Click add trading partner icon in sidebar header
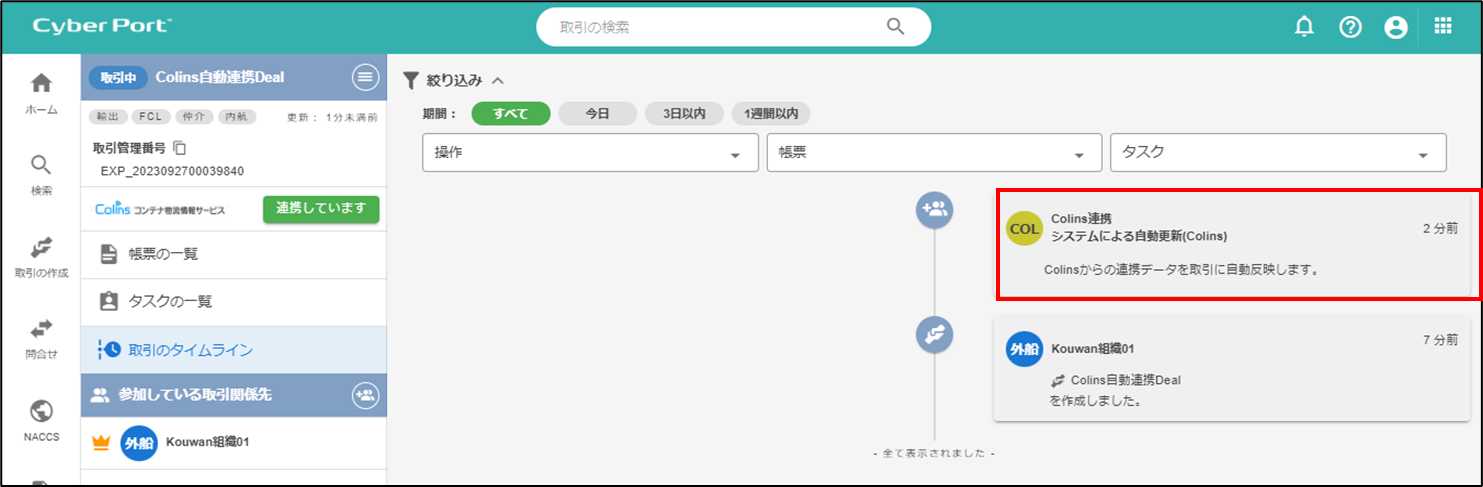 (365, 395)
